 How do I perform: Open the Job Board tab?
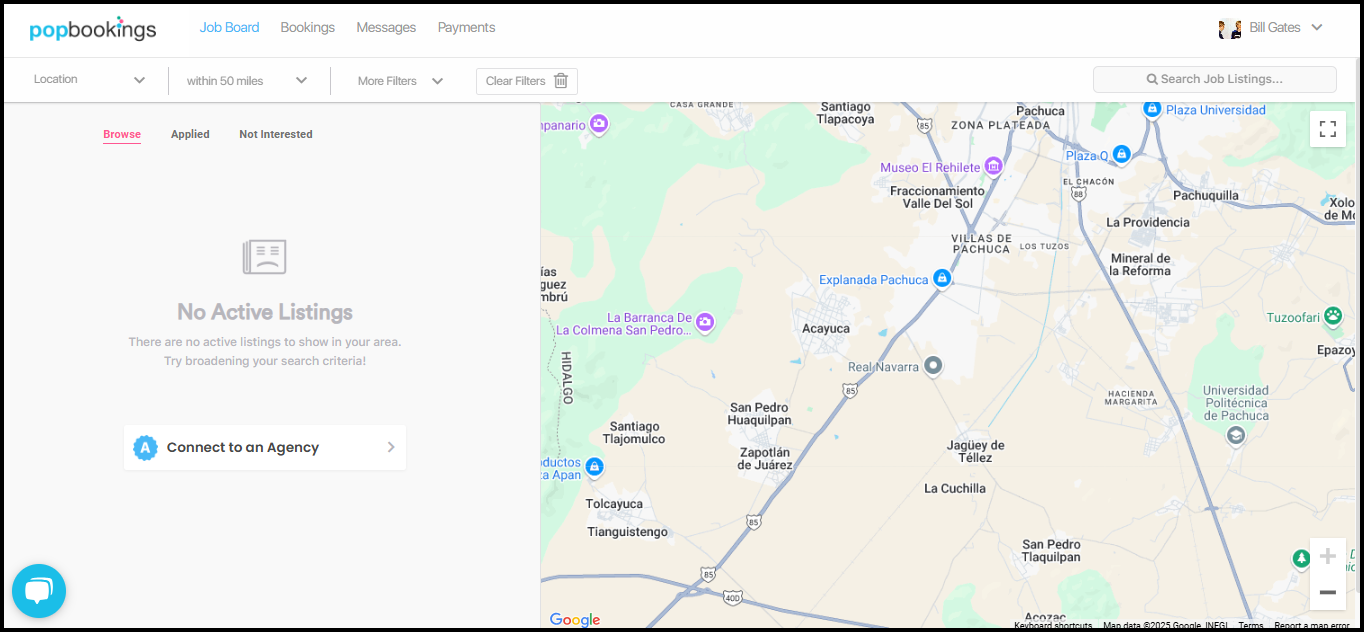[229, 28]
